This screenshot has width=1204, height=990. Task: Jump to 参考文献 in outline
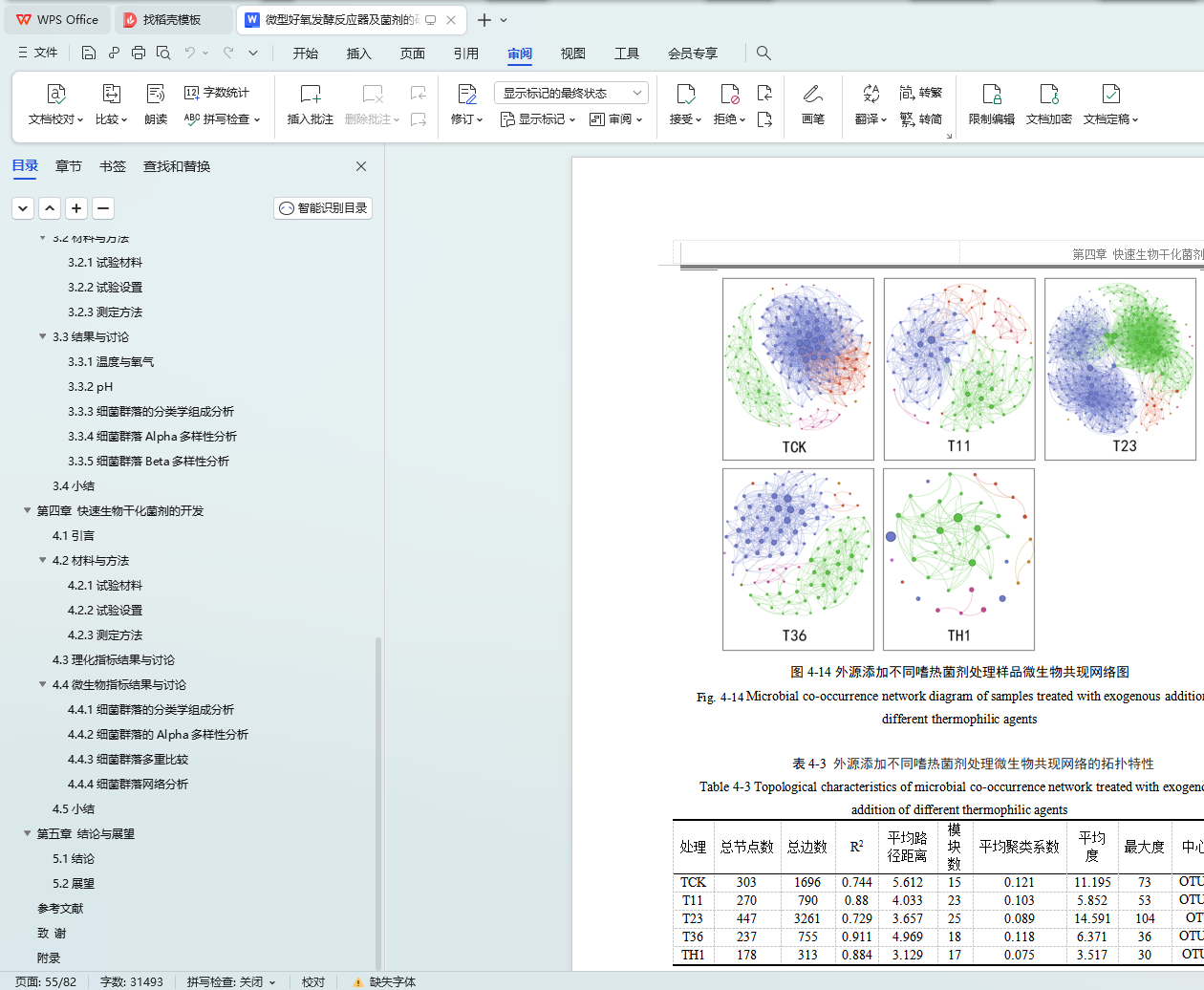60,908
